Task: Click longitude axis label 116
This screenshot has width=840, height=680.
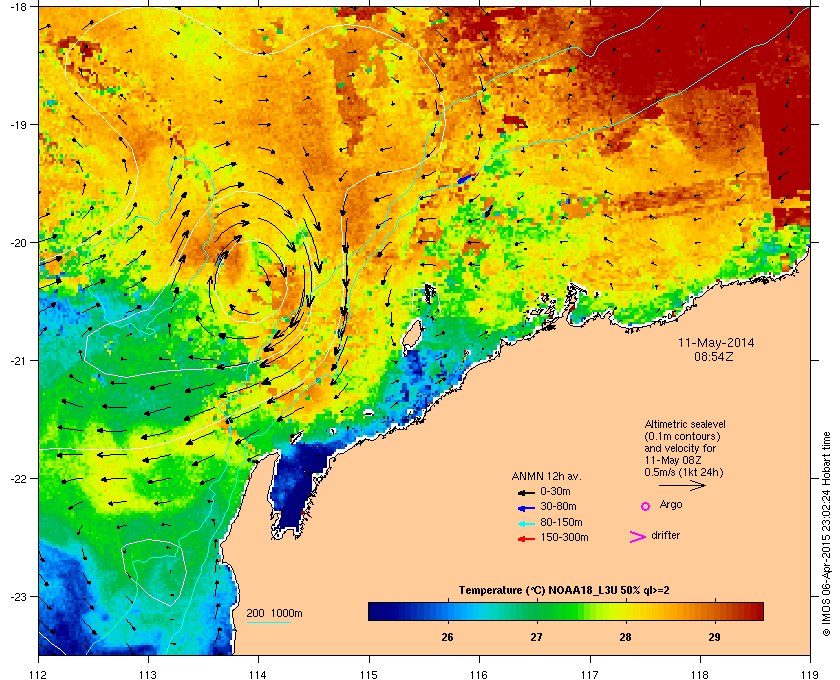Action: (479, 675)
